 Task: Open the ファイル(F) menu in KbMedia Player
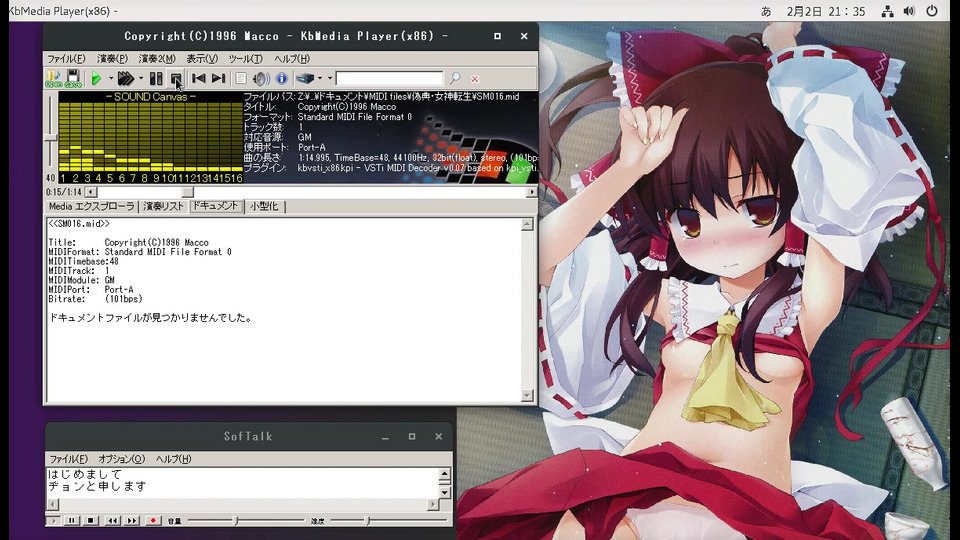(x=66, y=59)
